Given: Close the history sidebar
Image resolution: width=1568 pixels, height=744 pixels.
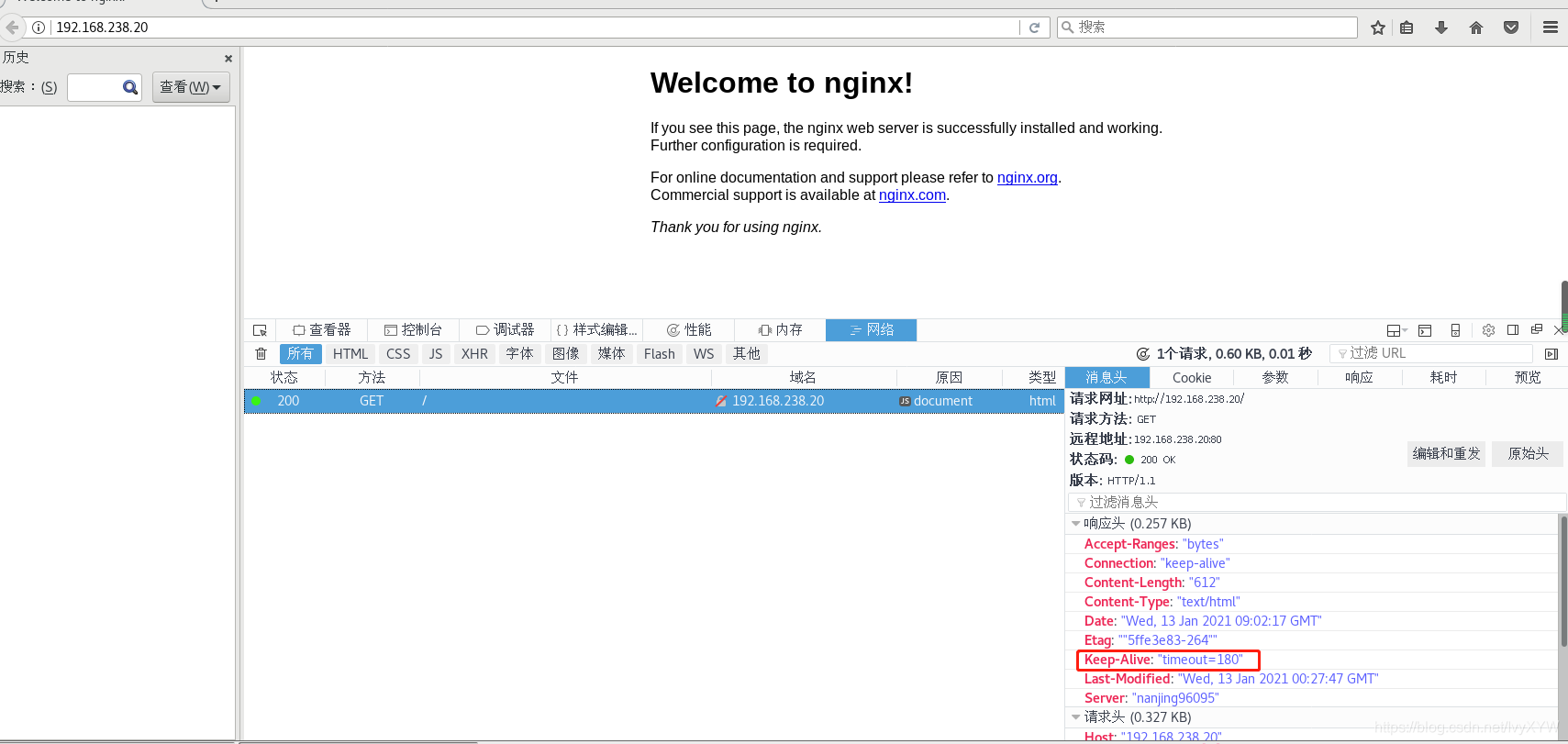Looking at the screenshot, I should [x=228, y=58].
